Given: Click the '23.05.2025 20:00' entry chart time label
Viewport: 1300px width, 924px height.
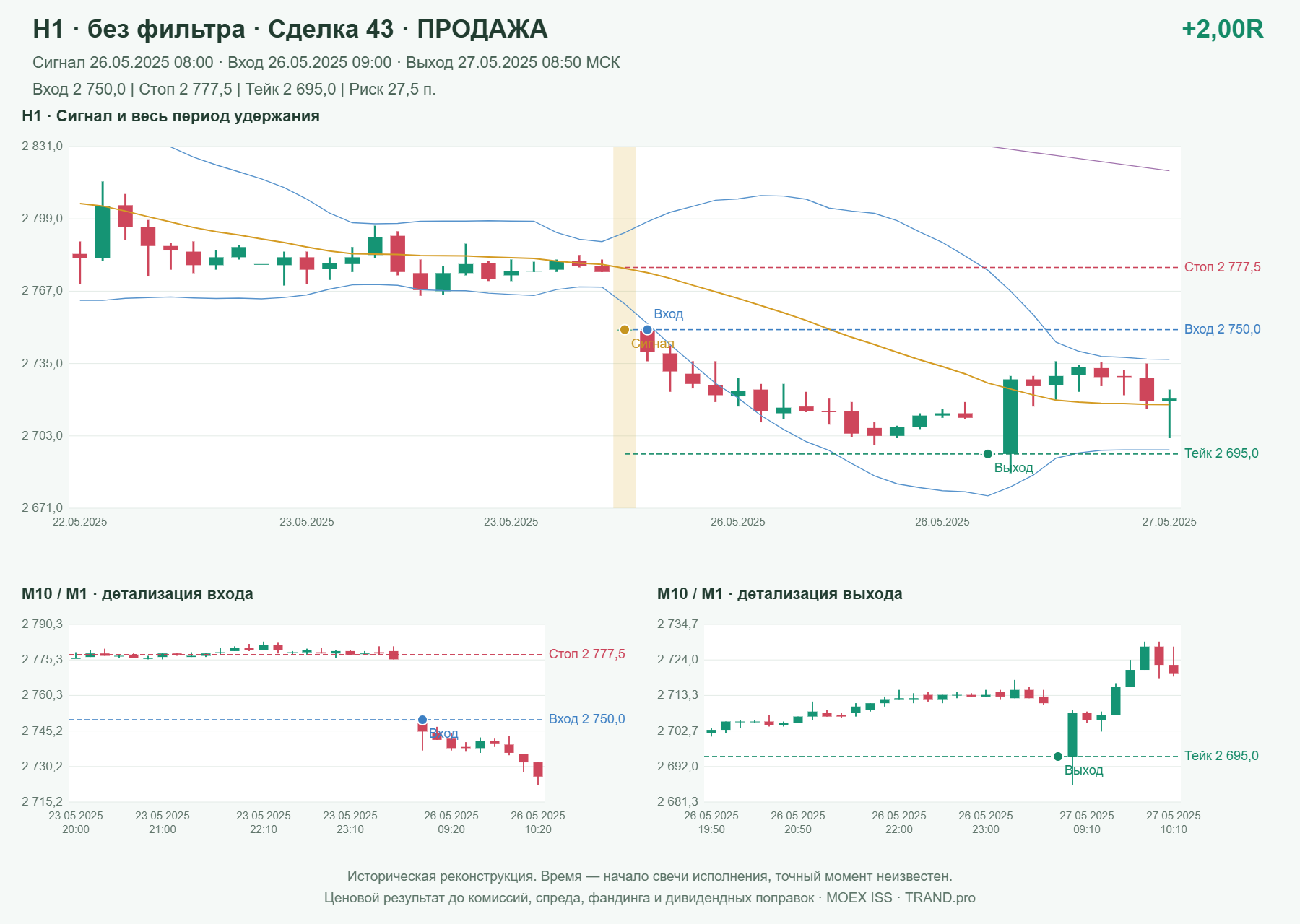Looking at the screenshot, I should tap(76, 822).
